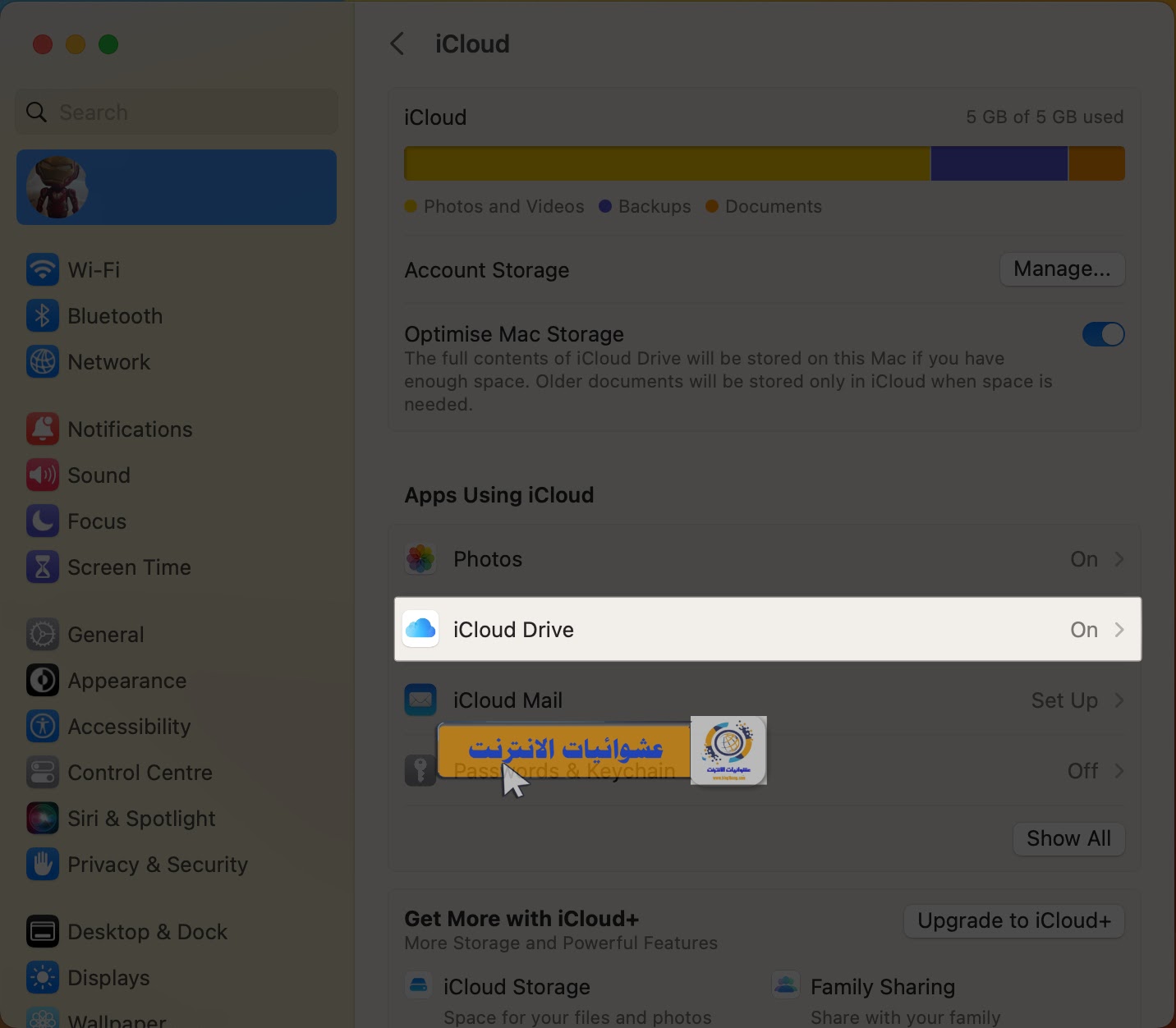Open the Control Centre icon
This screenshot has height=1028, width=1176.
[42, 772]
